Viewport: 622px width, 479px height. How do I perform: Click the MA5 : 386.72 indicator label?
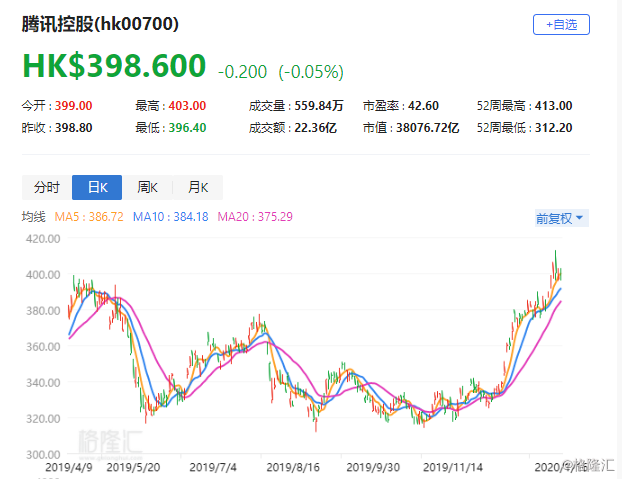click(89, 217)
